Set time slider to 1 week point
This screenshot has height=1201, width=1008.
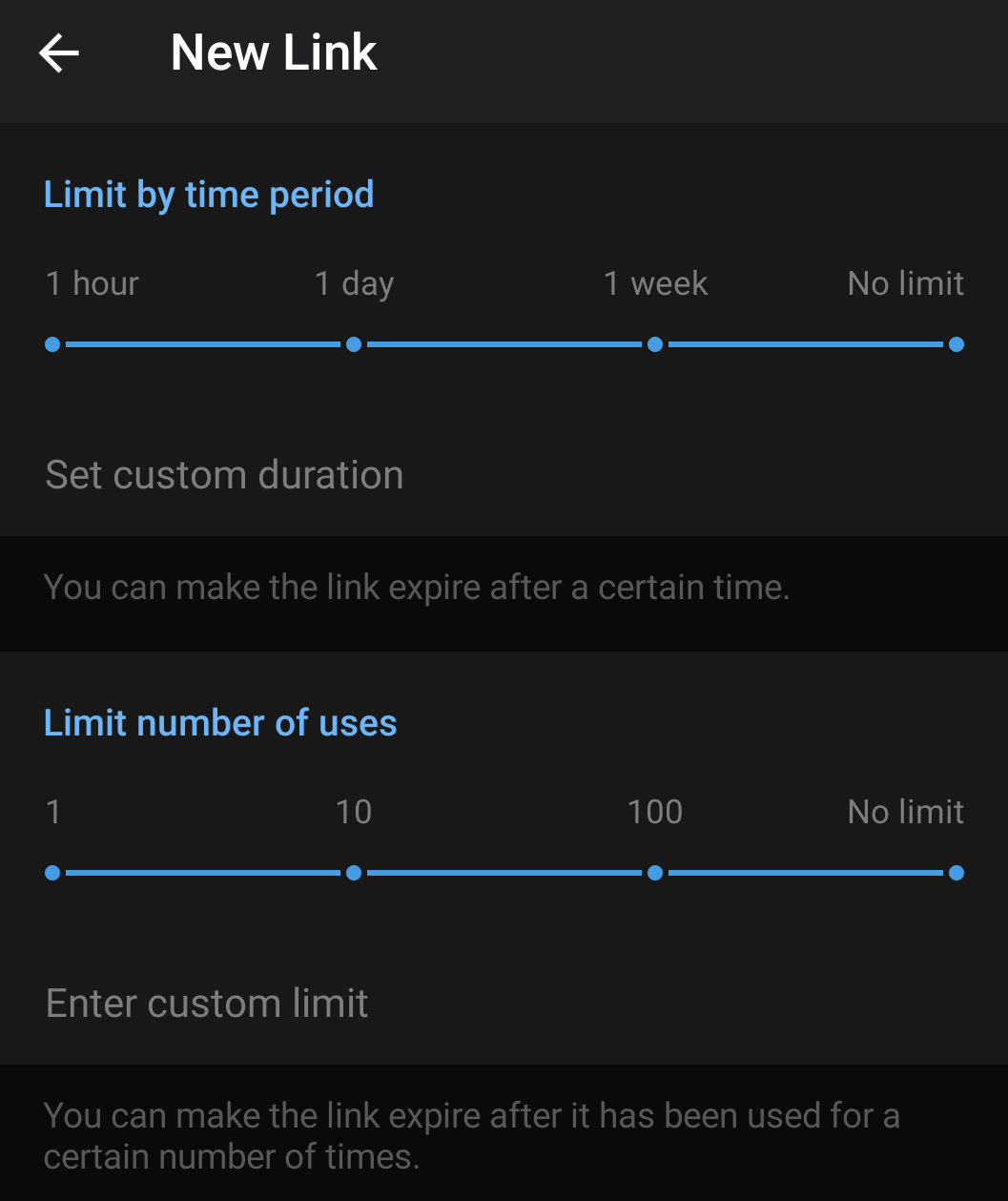[655, 344]
